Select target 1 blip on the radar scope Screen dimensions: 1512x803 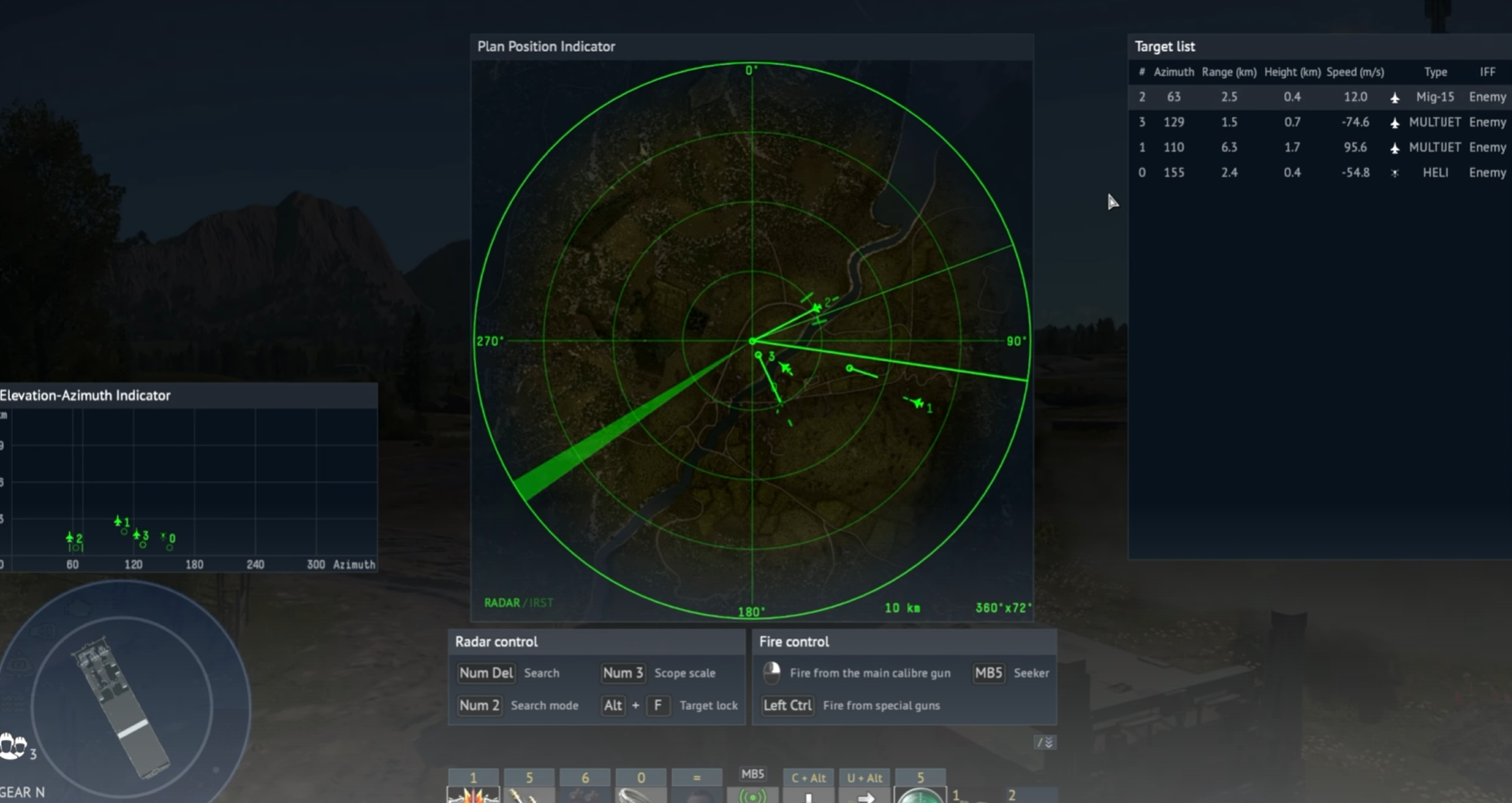tap(917, 403)
